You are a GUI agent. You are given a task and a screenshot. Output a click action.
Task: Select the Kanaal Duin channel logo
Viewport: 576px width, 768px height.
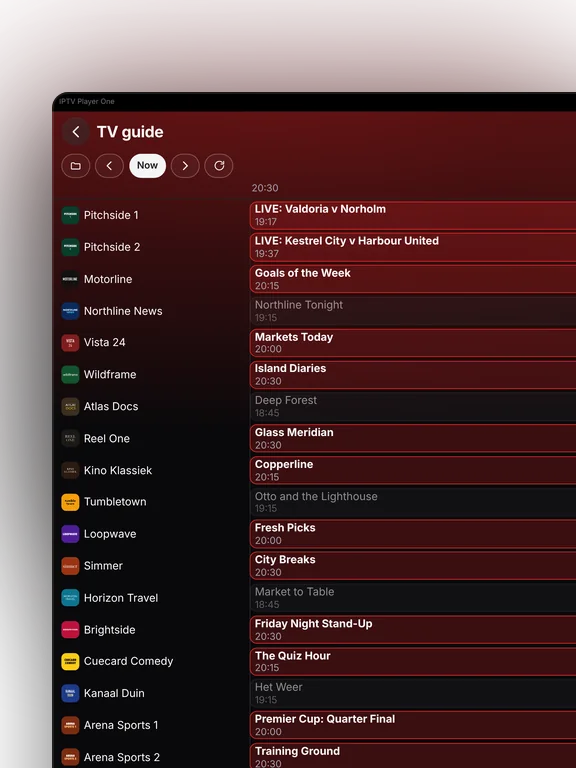pos(70,693)
